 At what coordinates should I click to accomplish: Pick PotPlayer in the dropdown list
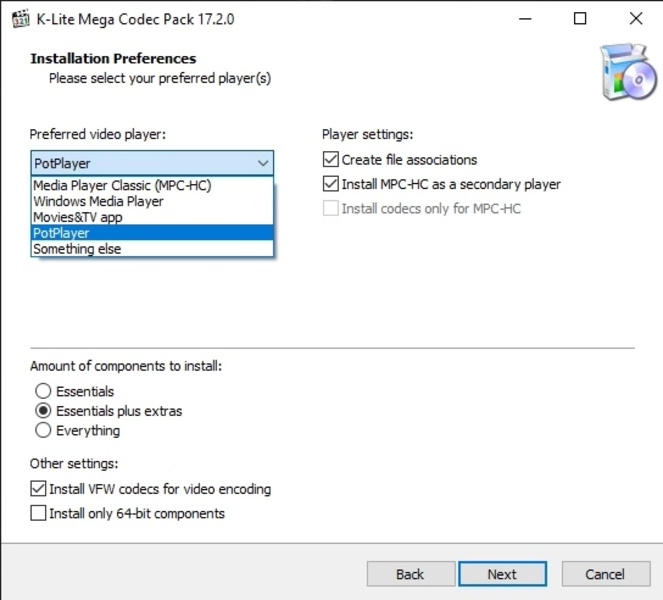tap(152, 233)
